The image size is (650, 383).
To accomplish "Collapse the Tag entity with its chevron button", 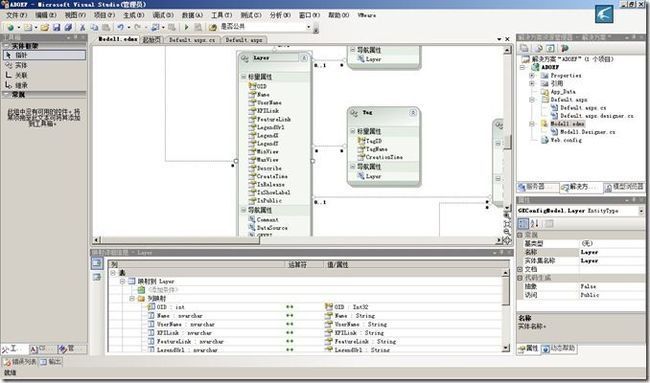I will pos(413,113).
